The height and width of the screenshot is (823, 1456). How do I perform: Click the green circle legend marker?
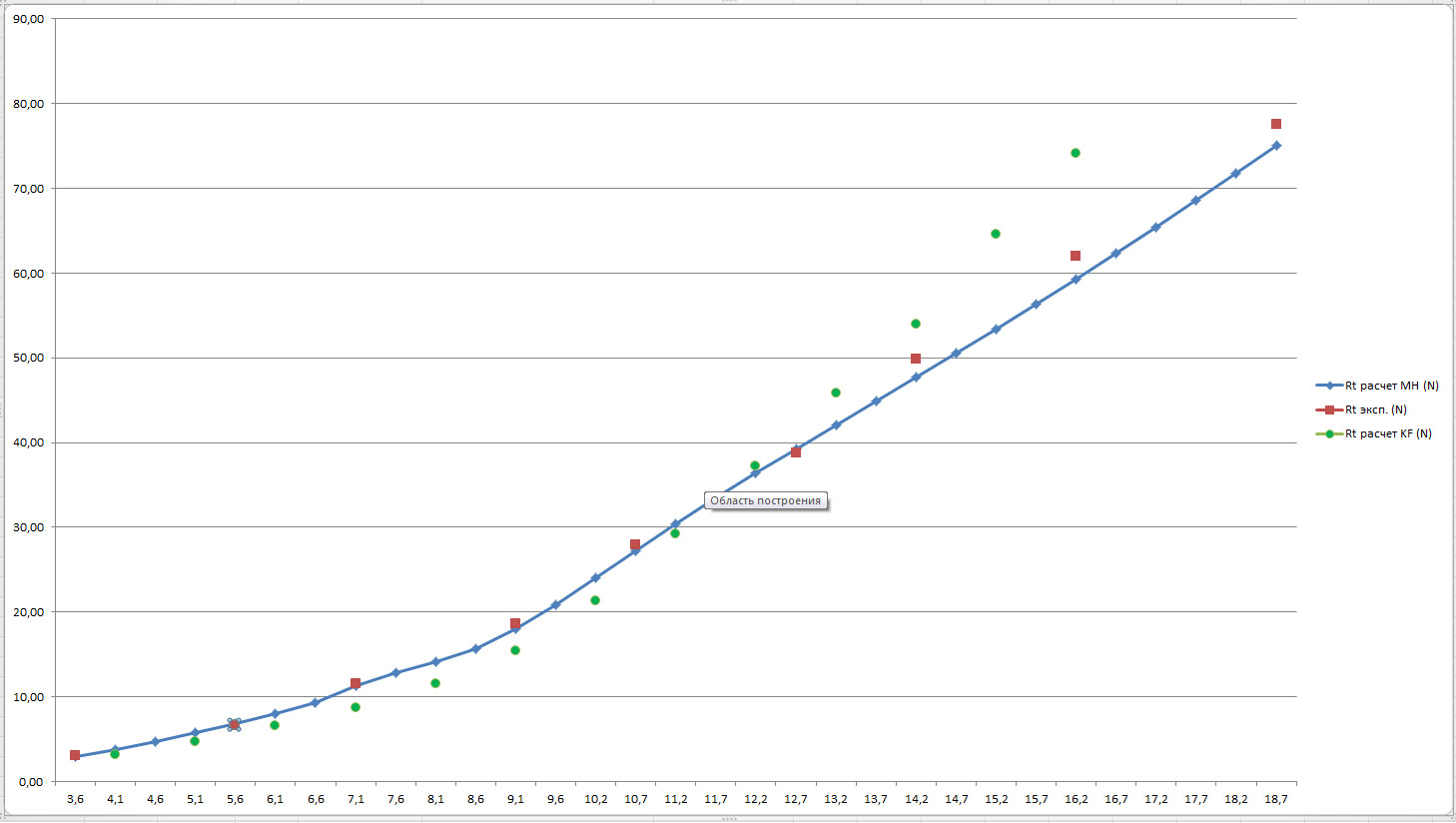point(1329,433)
